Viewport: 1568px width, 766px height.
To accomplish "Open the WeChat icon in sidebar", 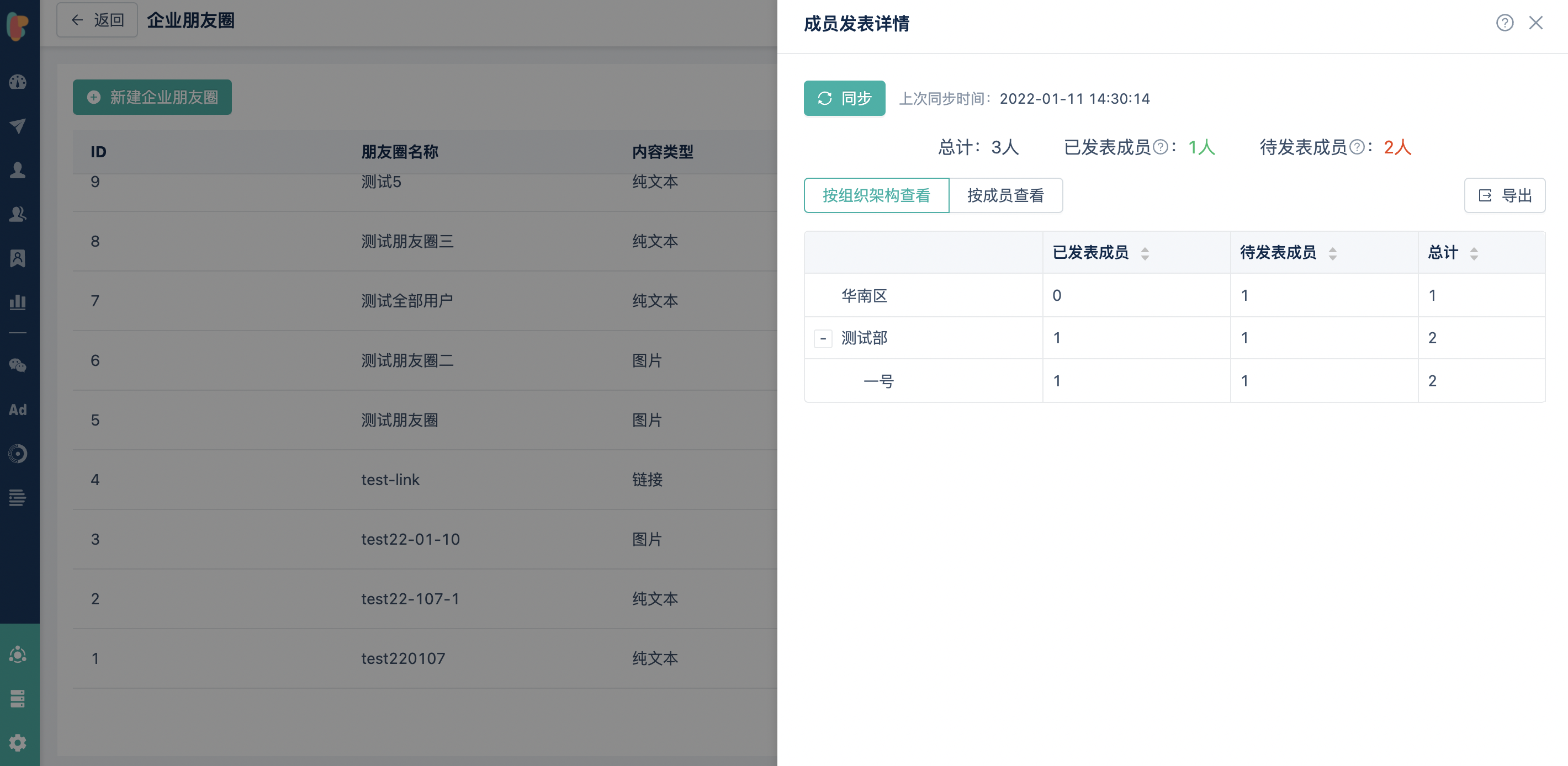I will pos(18,365).
